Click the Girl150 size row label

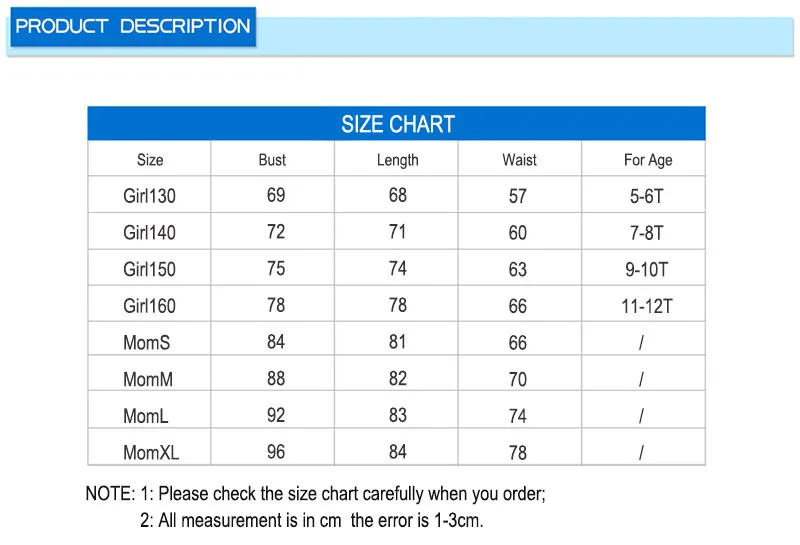pos(149,269)
